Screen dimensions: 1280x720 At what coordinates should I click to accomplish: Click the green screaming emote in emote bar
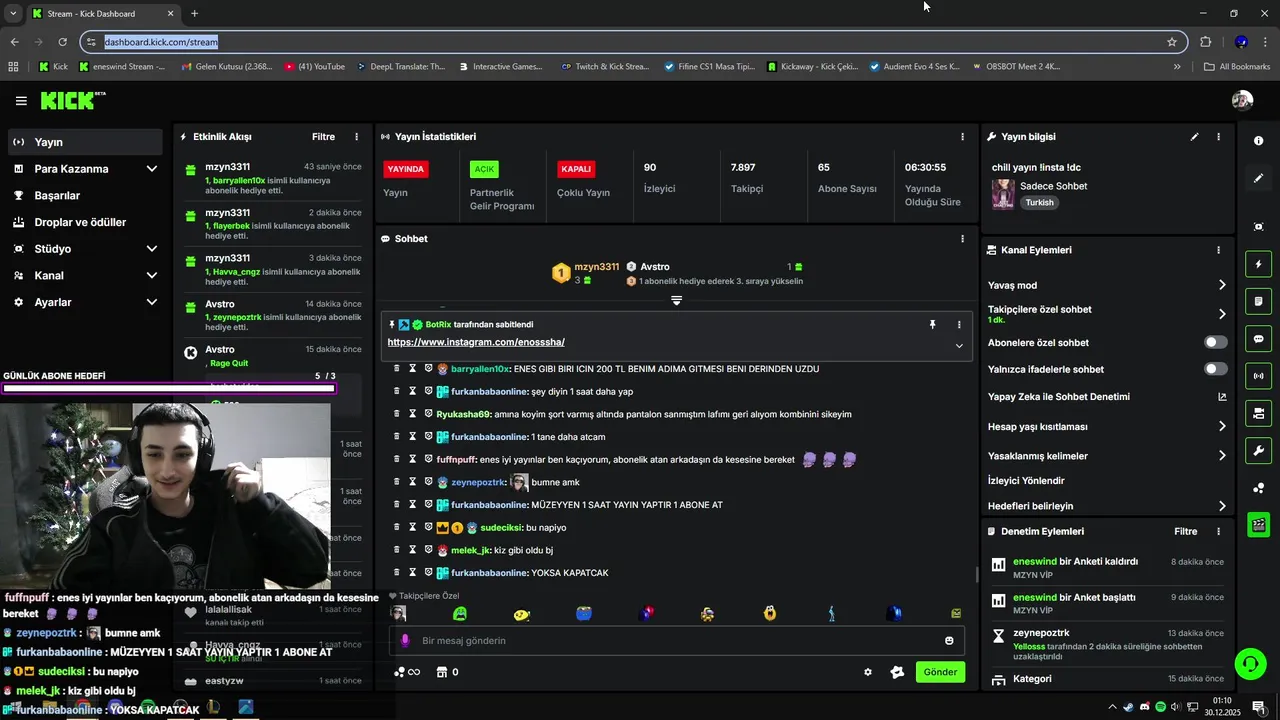[x=459, y=613]
